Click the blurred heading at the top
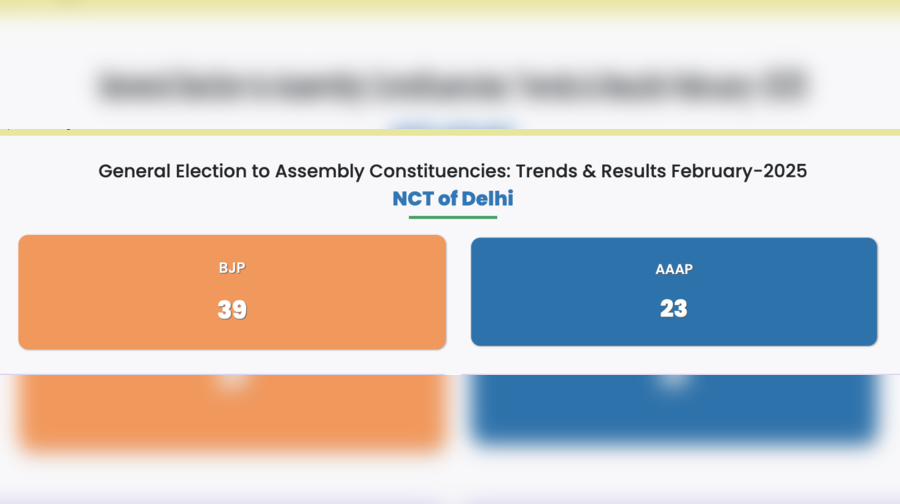 pos(452,85)
